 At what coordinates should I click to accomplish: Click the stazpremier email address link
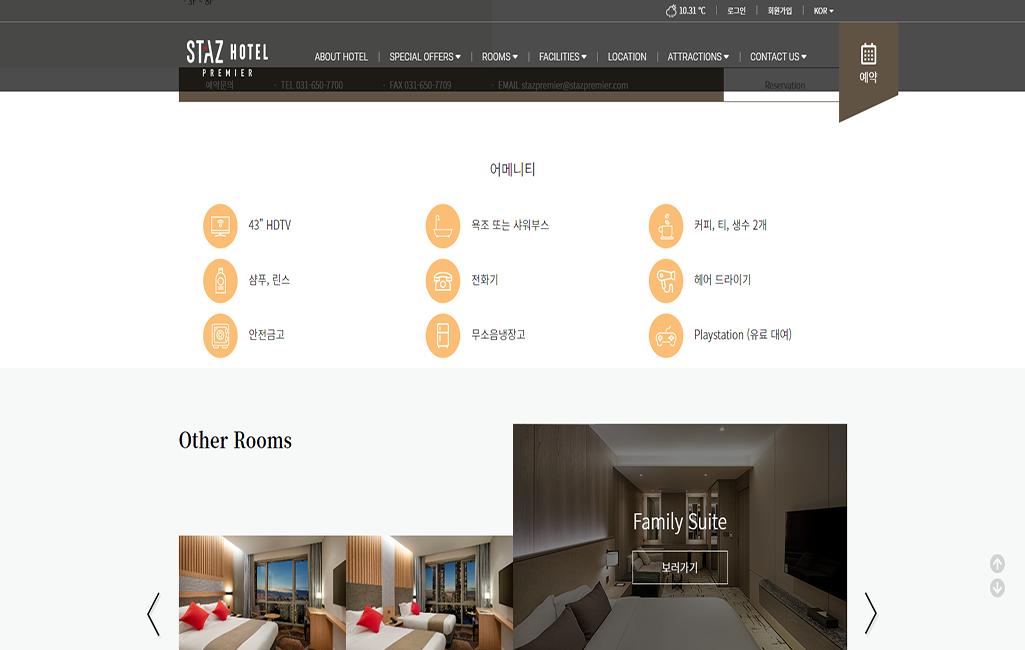(575, 85)
